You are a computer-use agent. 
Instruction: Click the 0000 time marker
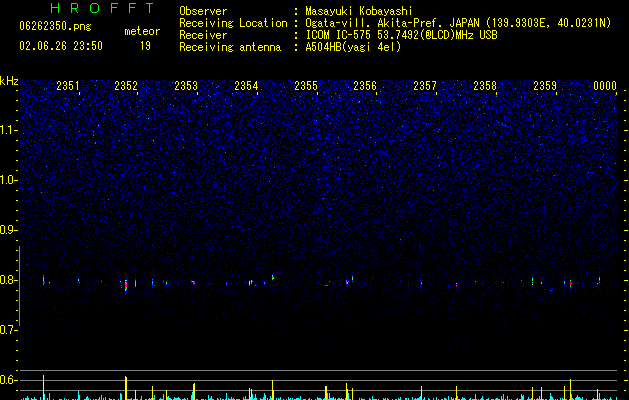pyautogui.click(x=605, y=86)
